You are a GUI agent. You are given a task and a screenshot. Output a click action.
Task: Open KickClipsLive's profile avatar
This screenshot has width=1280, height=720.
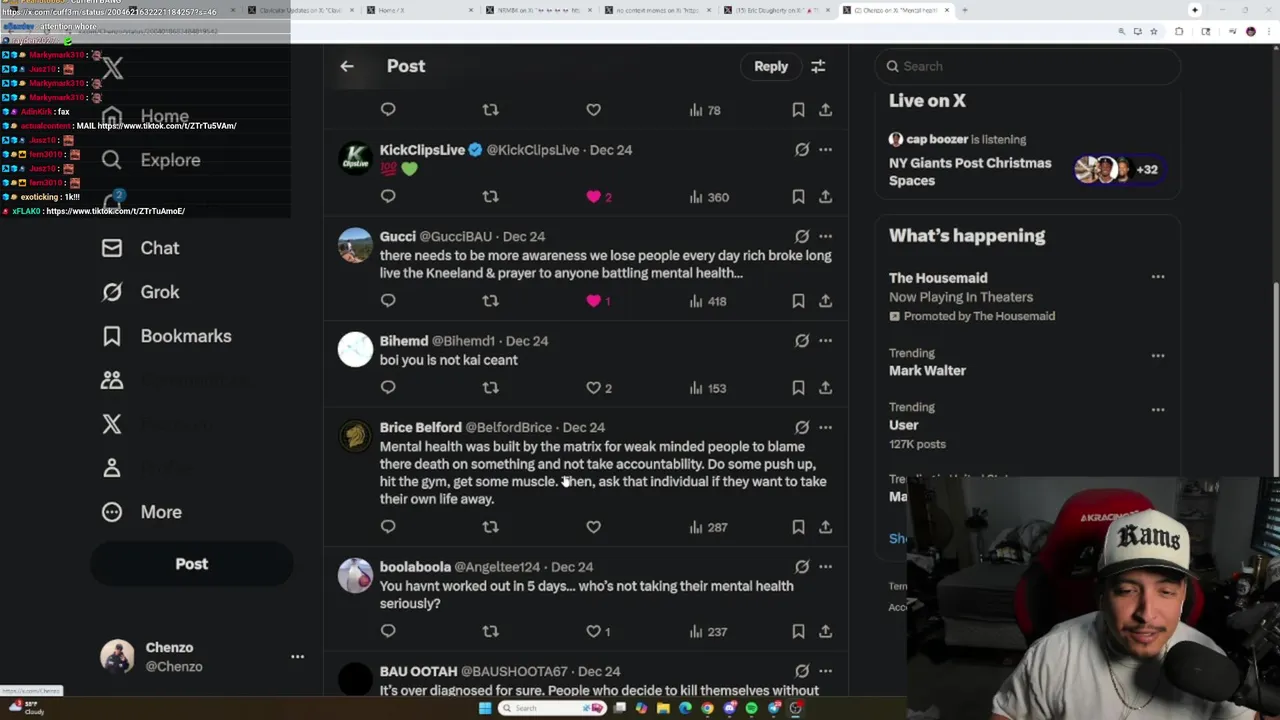(355, 158)
